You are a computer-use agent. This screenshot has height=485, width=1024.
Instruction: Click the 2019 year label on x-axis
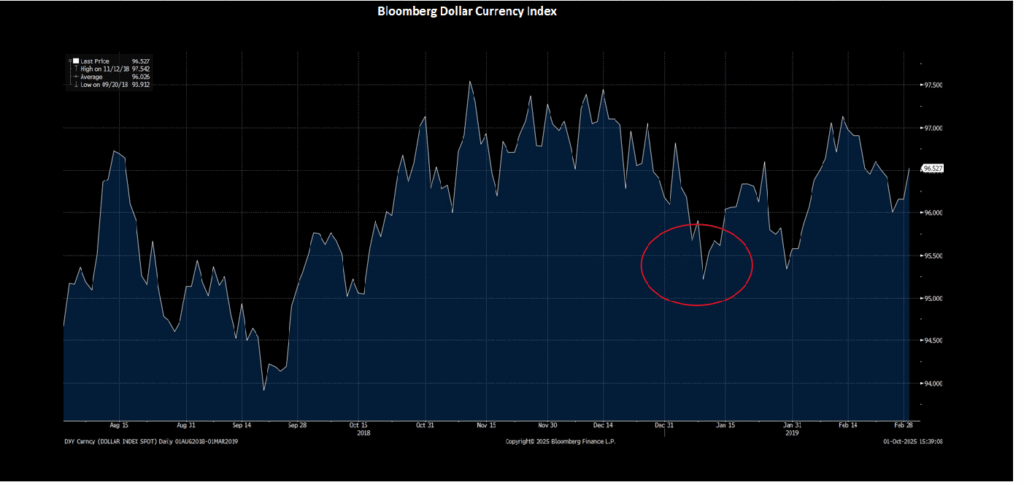792,432
